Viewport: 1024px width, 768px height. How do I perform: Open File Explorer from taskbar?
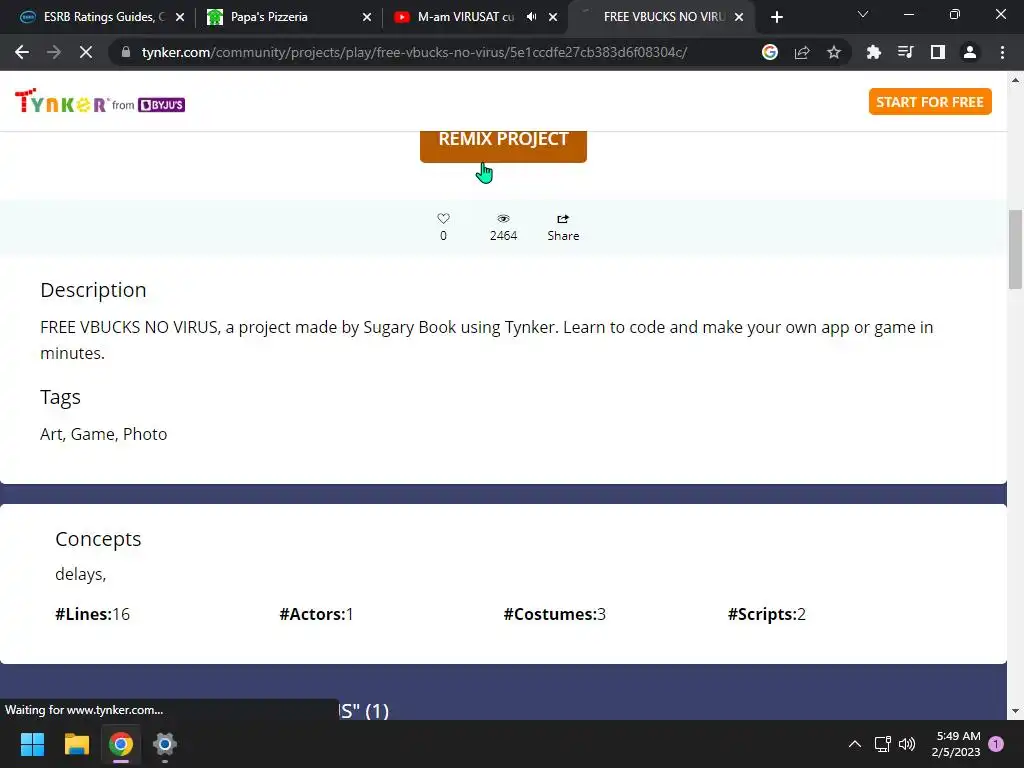click(76, 744)
